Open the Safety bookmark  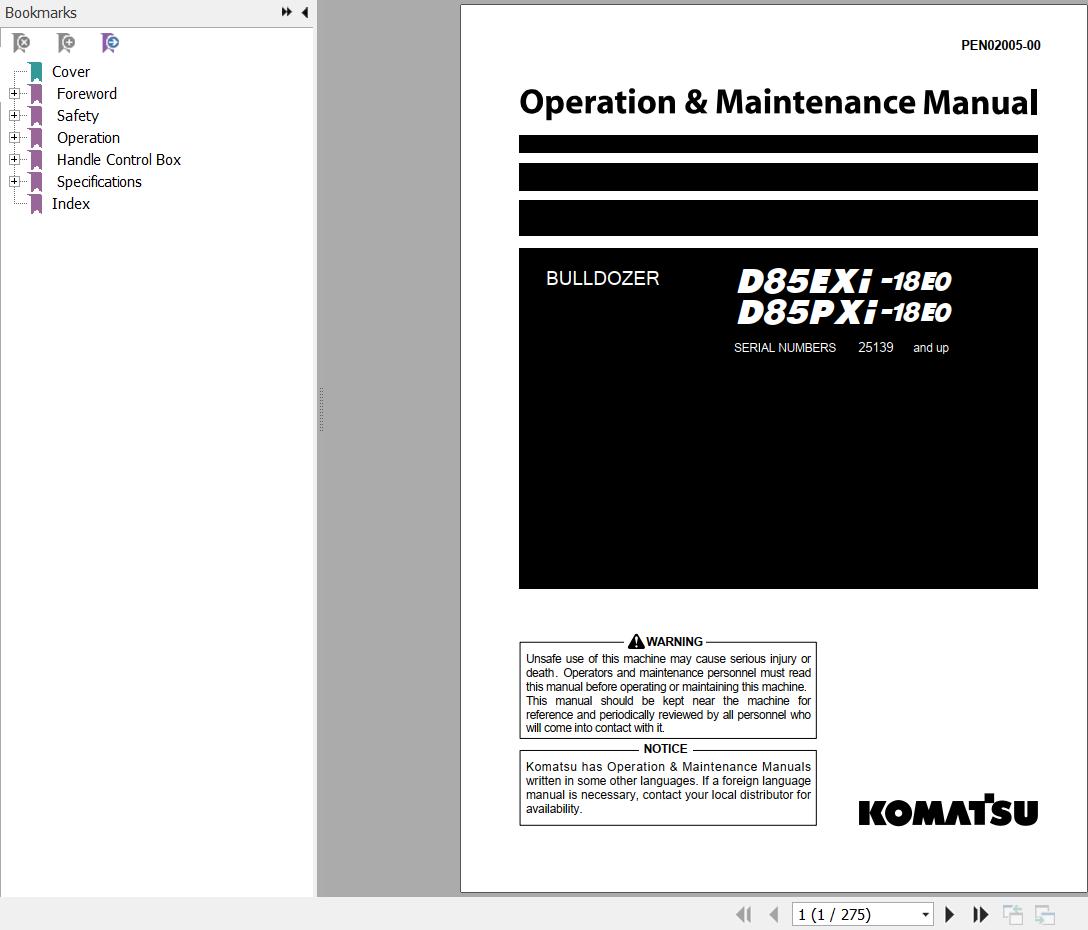pyautogui.click(x=78, y=116)
